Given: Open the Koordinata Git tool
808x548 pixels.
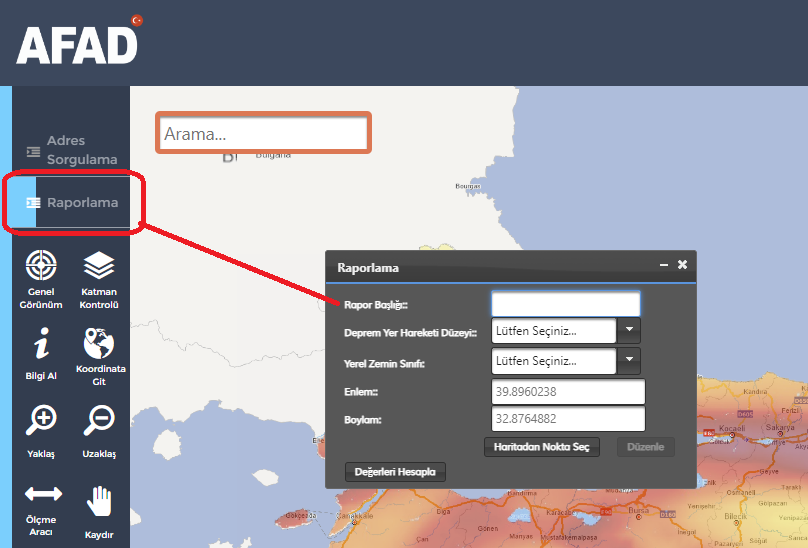Looking at the screenshot, I should point(100,356).
